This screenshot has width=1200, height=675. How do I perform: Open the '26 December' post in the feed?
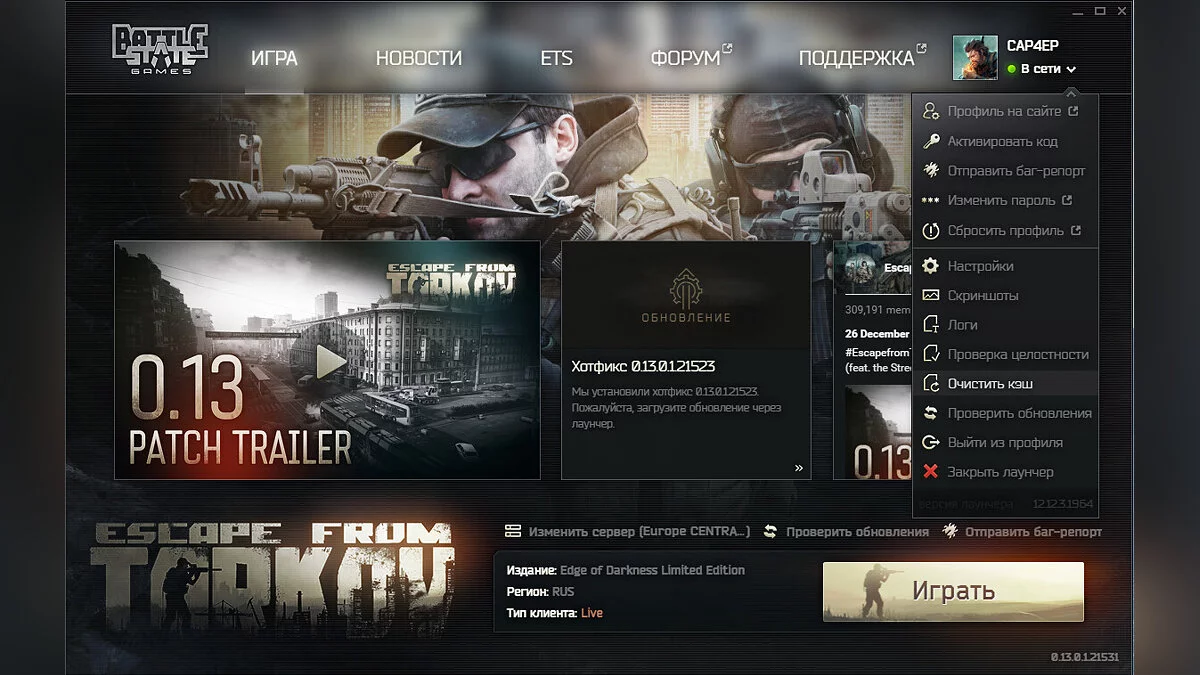(x=876, y=333)
